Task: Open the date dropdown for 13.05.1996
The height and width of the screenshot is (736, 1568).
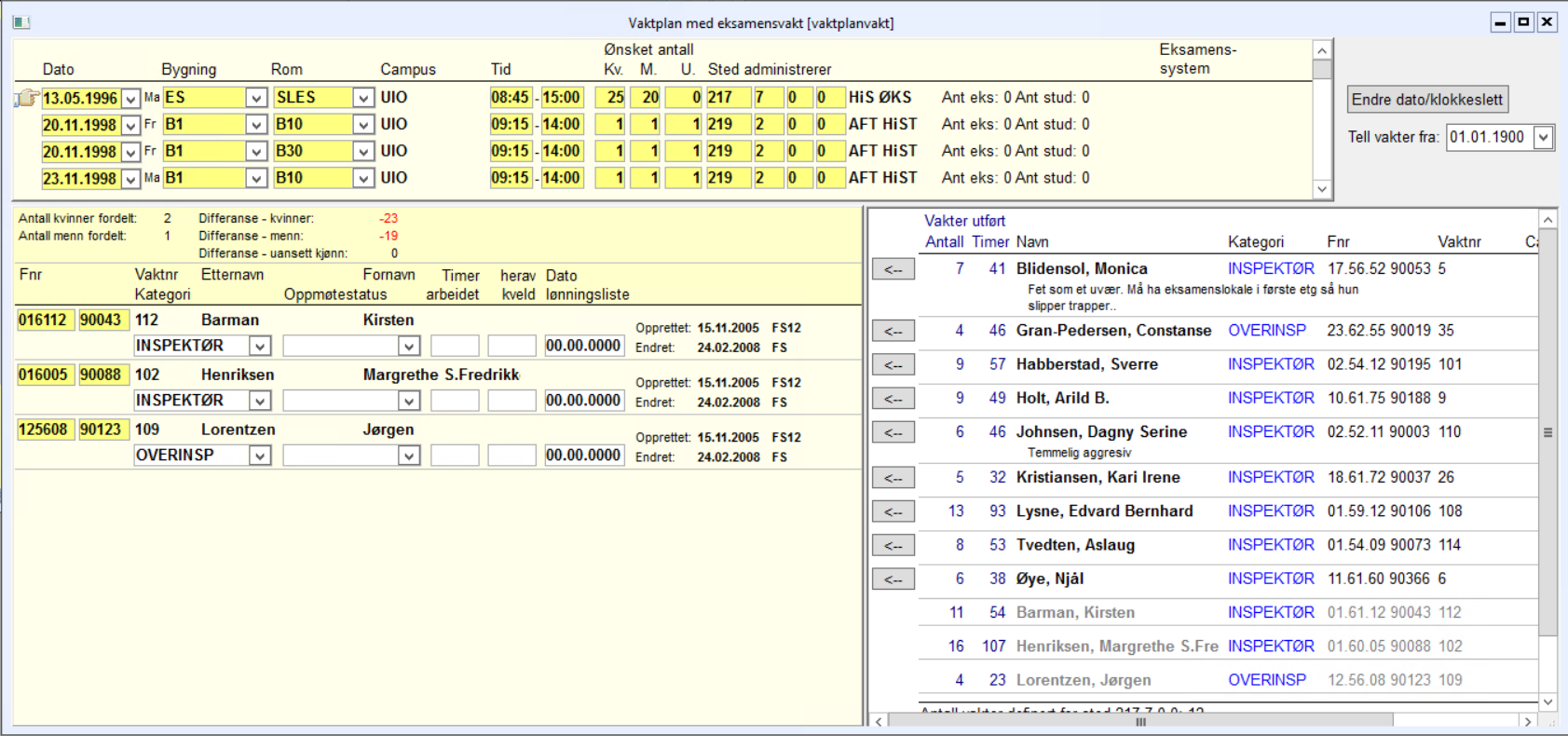Action: (131, 98)
